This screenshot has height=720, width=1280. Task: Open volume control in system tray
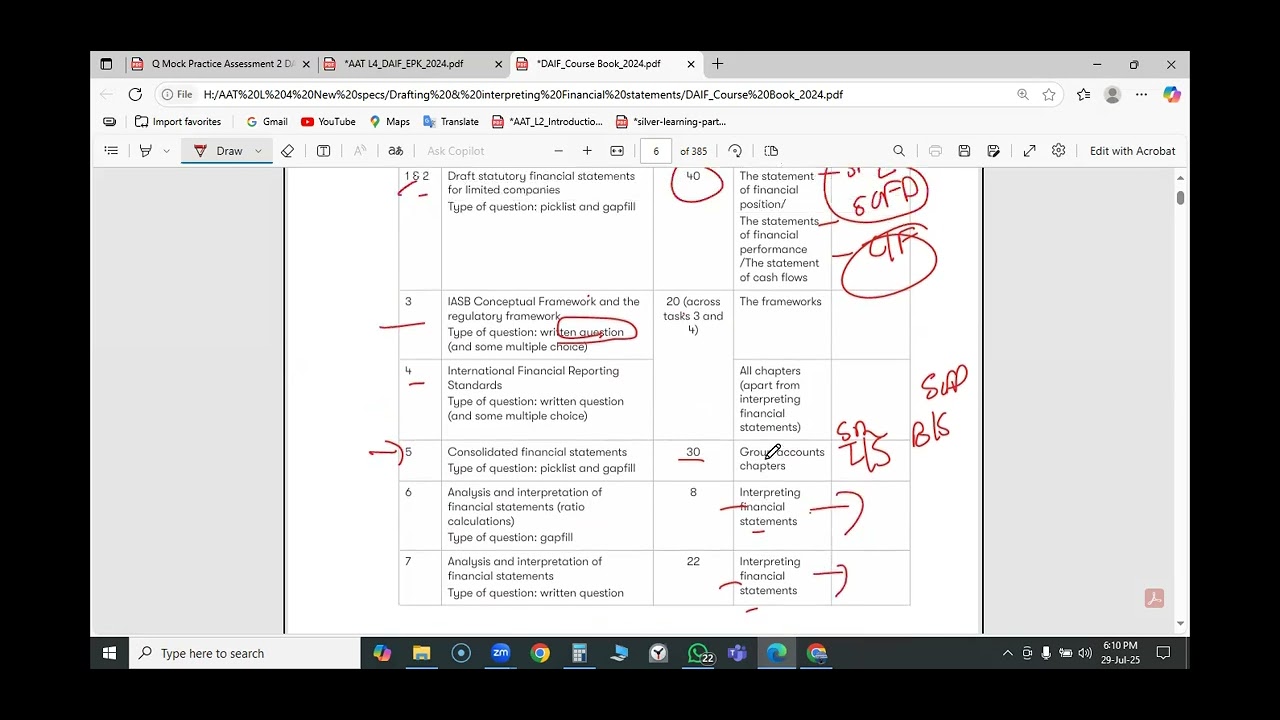pos(1085,653)
